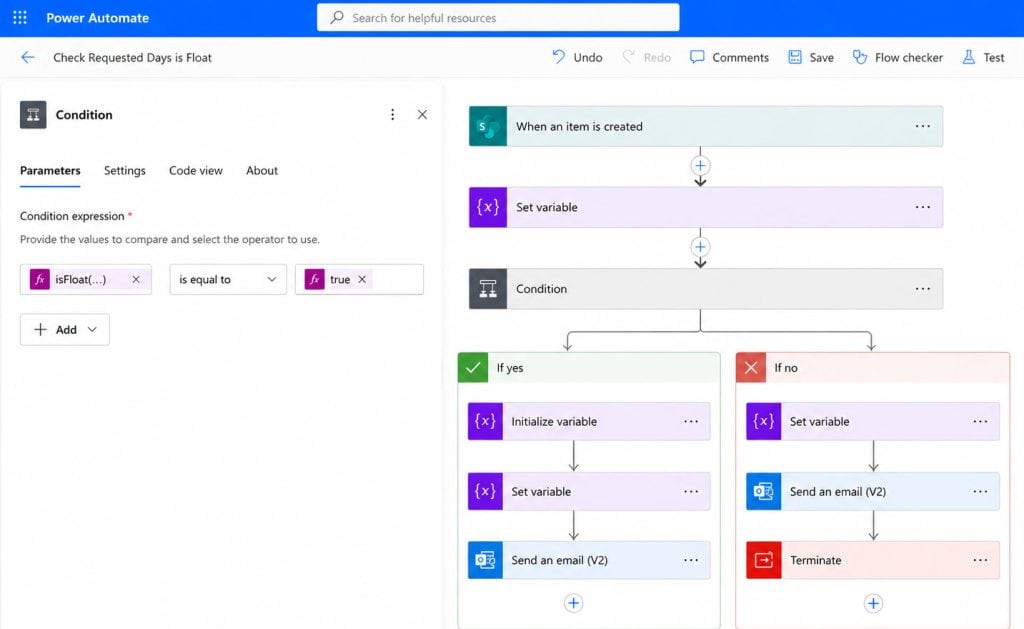Go back with the left arrow icon
Screen dimensions: 1024x629
click(x=27, y=57)
